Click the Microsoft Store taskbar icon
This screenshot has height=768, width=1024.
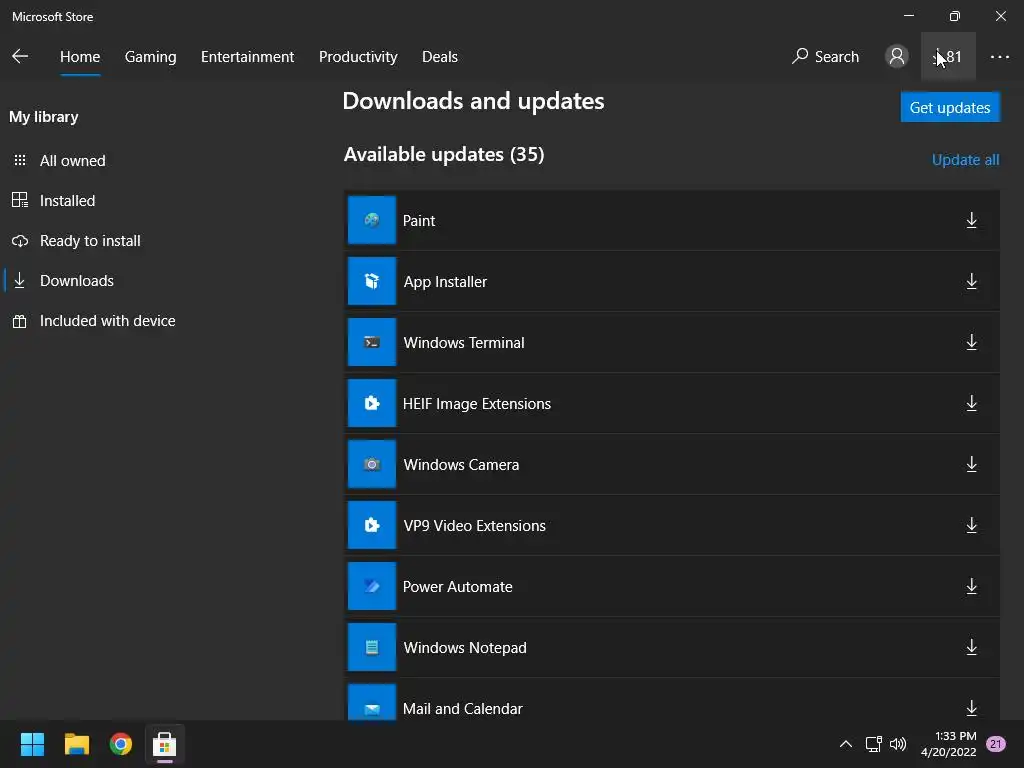165,744
